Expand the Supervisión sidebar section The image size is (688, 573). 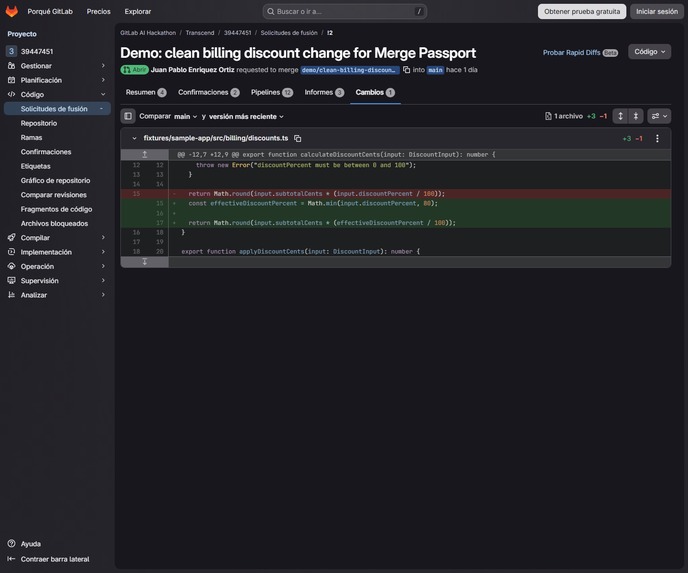pyautogui.click(x=57, y=281)
